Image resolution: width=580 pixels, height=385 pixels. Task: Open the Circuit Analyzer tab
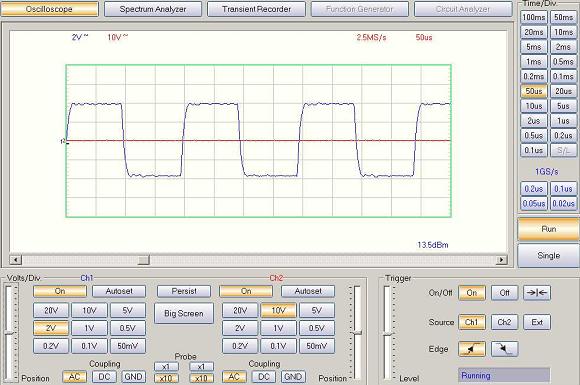click(463, 9)
